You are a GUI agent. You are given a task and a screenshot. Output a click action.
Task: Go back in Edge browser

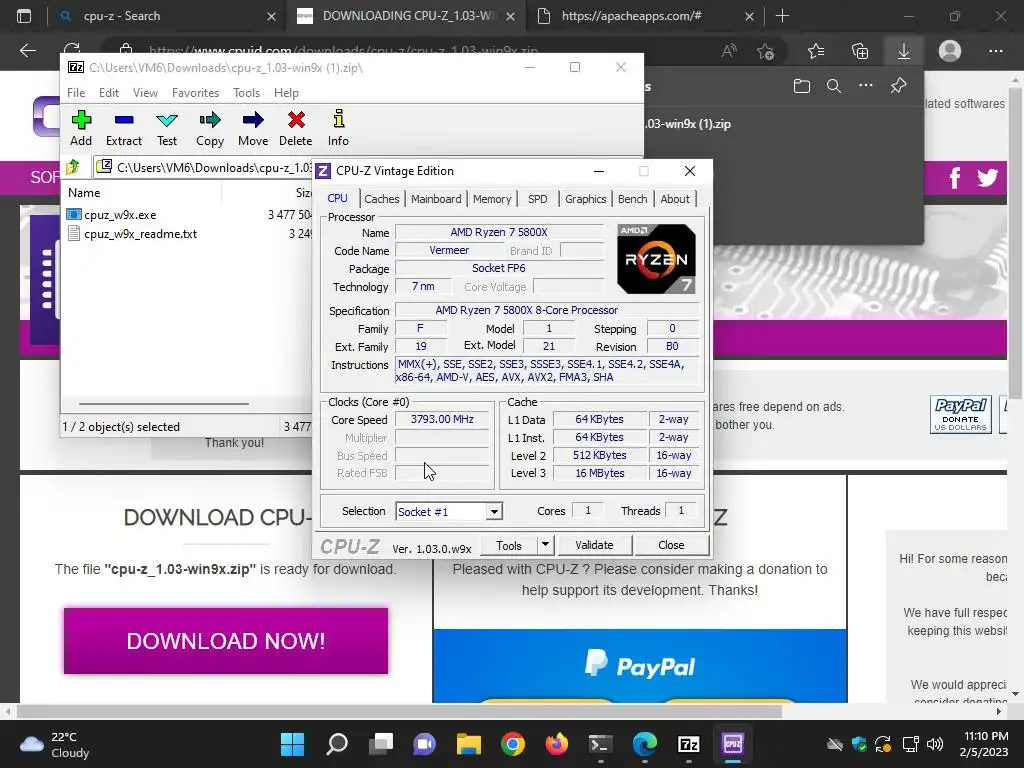[x=27, y=51]
